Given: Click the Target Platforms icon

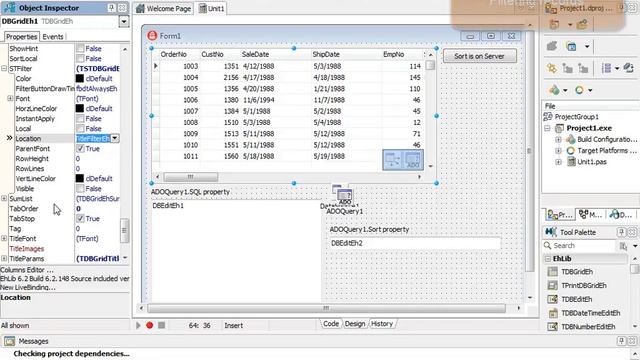Looking at the screenshot, I should (571, 151).
